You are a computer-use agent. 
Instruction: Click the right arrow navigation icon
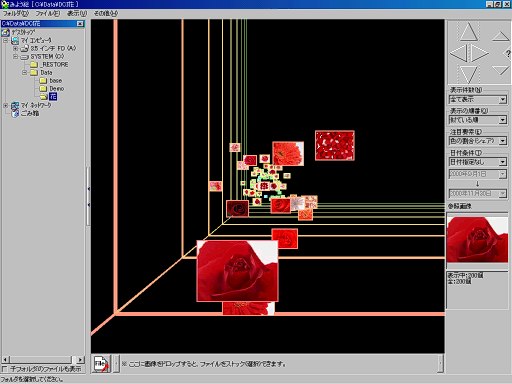pyautogui.click(x=479, y=53)
